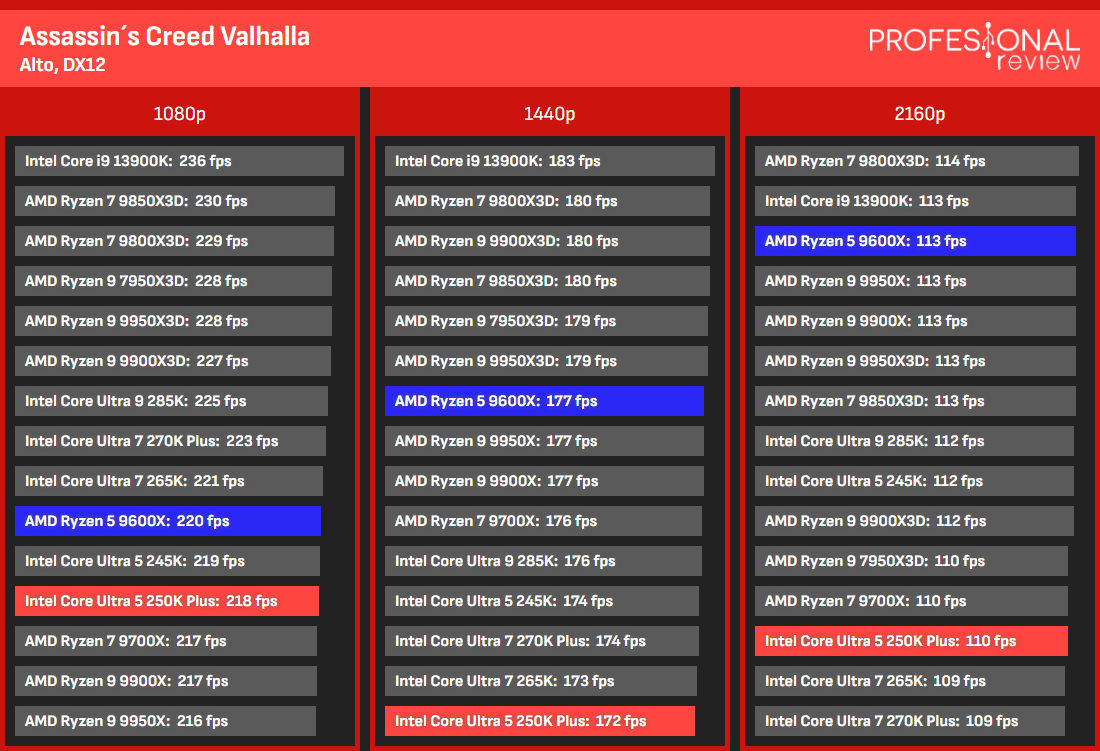Click AMD Ryzen 9 9900X 113 fps bar

click(915, 320)
